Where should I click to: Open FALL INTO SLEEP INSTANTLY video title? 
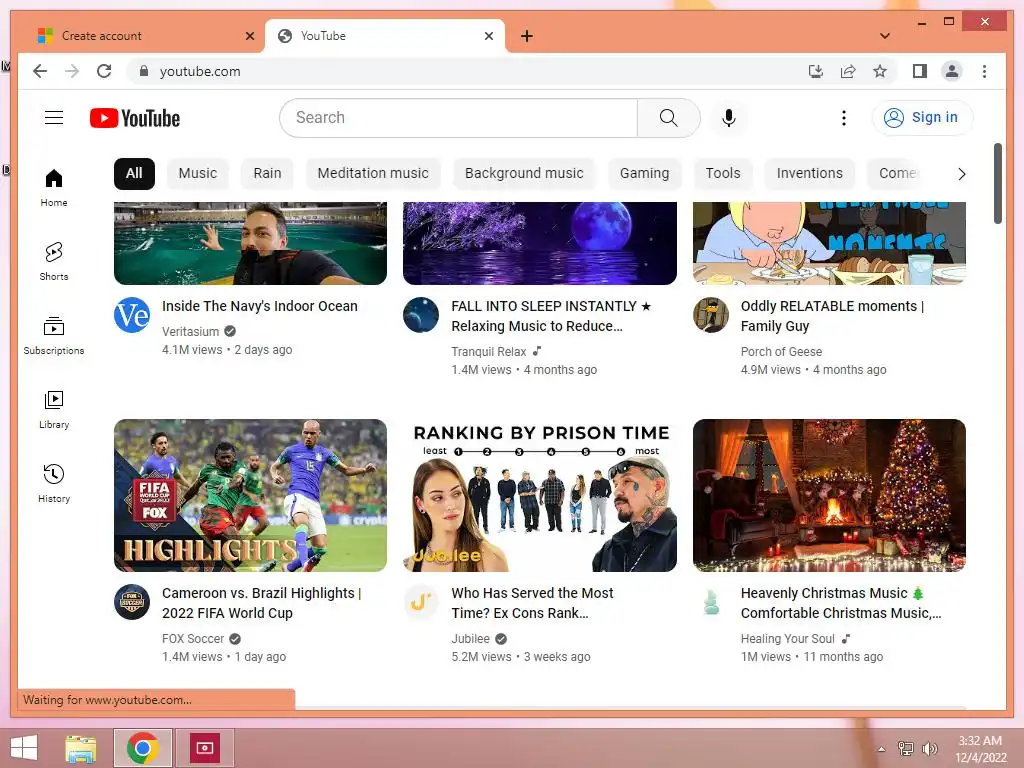(x=551, y=316)
